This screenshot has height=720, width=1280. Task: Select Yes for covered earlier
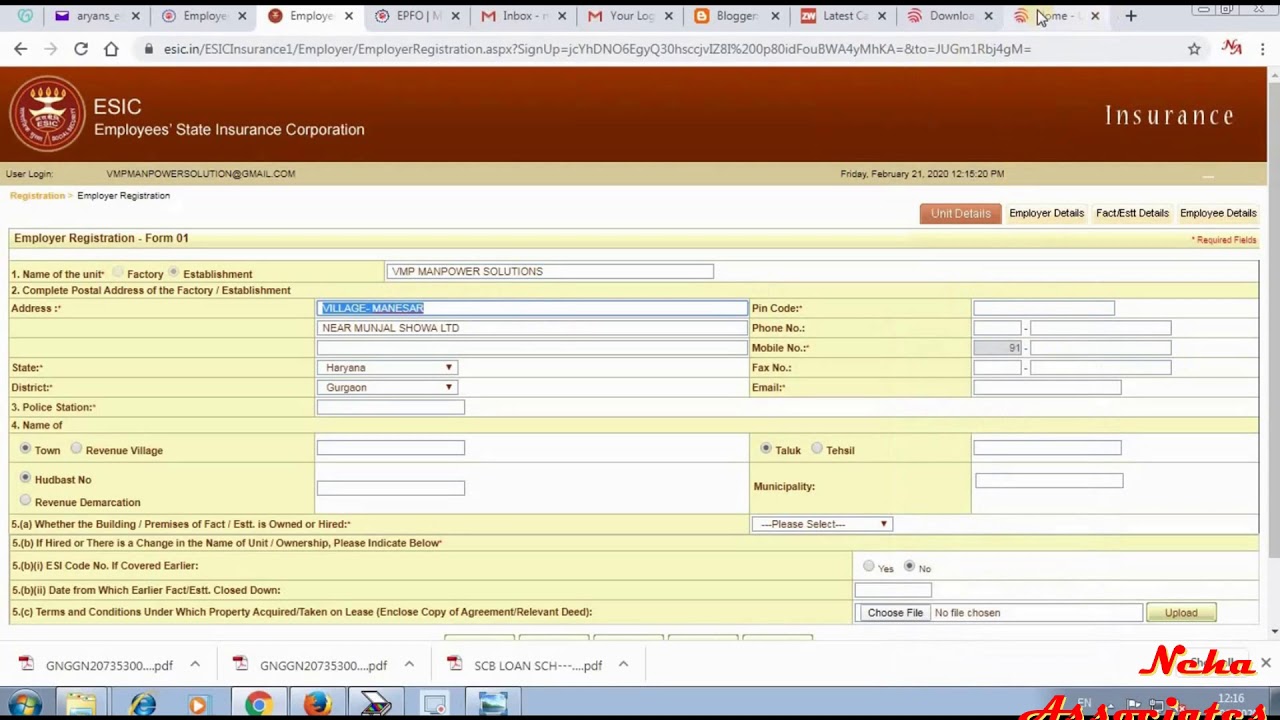[x=869, y=566]
